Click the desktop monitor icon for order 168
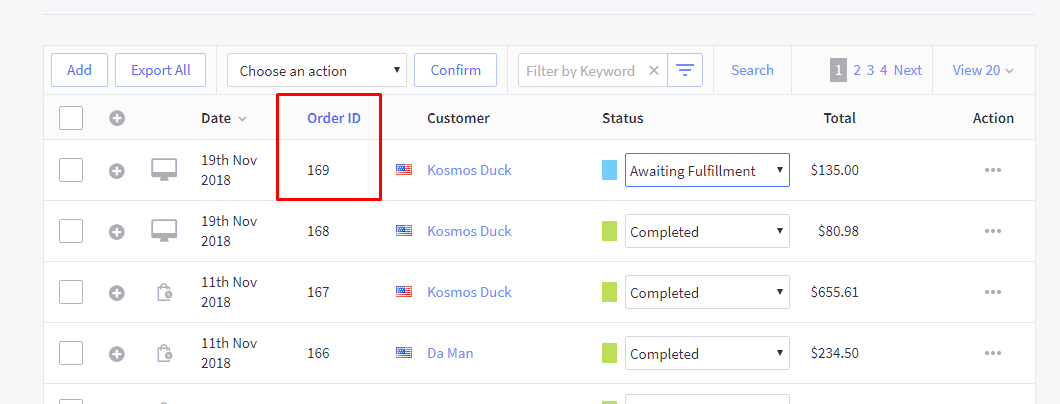Viewport: 1060px width, 404px height. pos(164,230)
